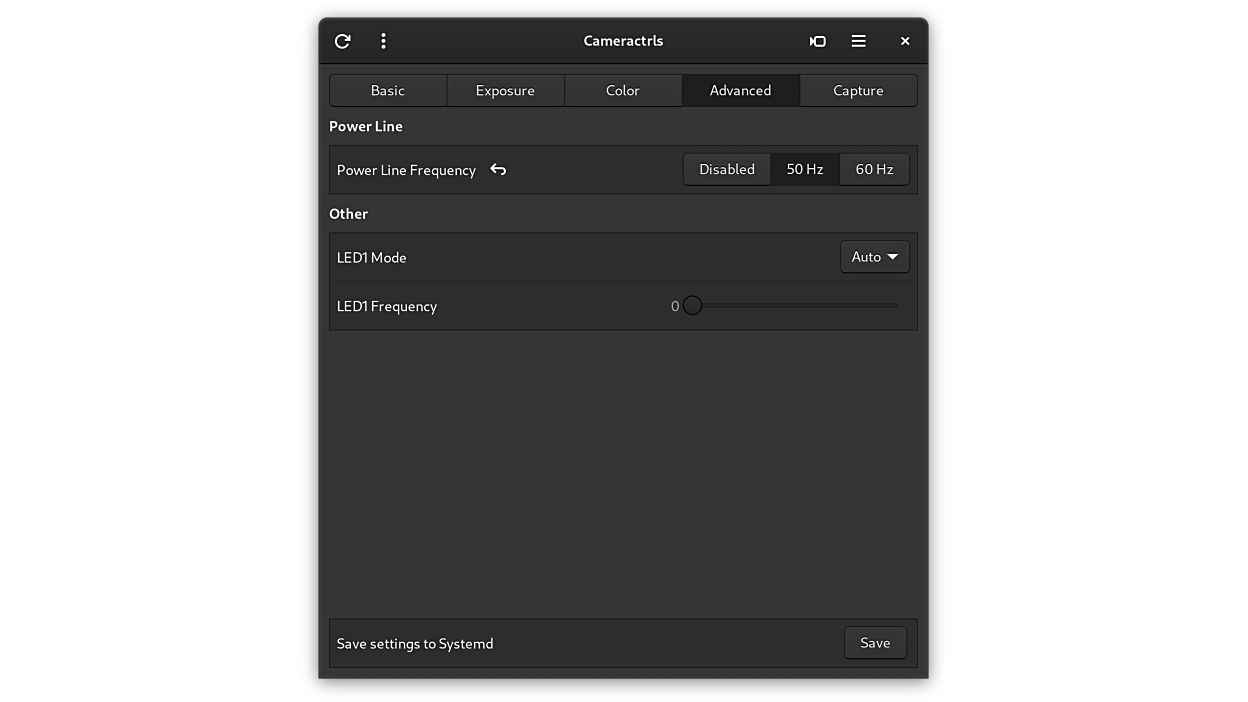This screenshot has width=1248, height=702.
Task: Refresh the camera controls
Action: tap(342, 41)
